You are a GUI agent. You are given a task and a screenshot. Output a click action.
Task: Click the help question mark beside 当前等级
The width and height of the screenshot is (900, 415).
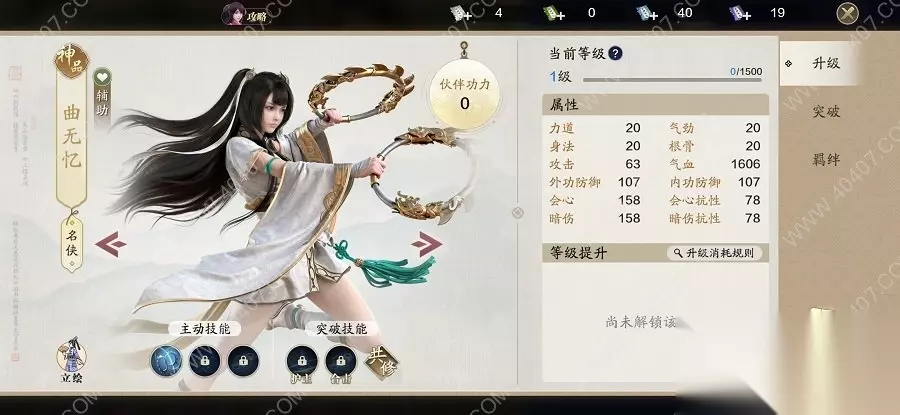tap(615, 54)
